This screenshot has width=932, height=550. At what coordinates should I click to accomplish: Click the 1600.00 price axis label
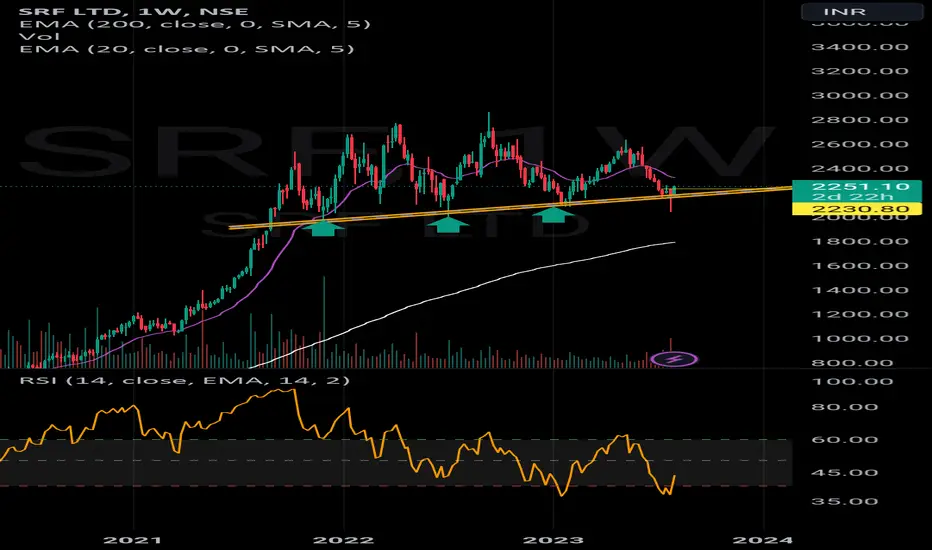pyautogui.click(x=860, y=266)
